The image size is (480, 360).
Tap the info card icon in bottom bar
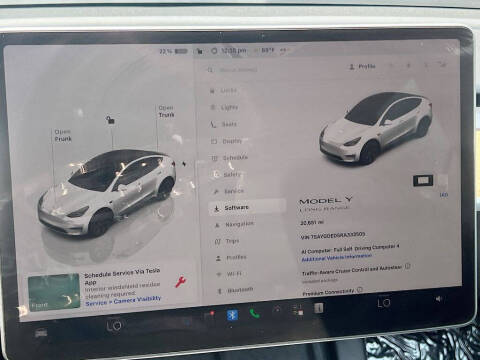[x=319, y=308]
